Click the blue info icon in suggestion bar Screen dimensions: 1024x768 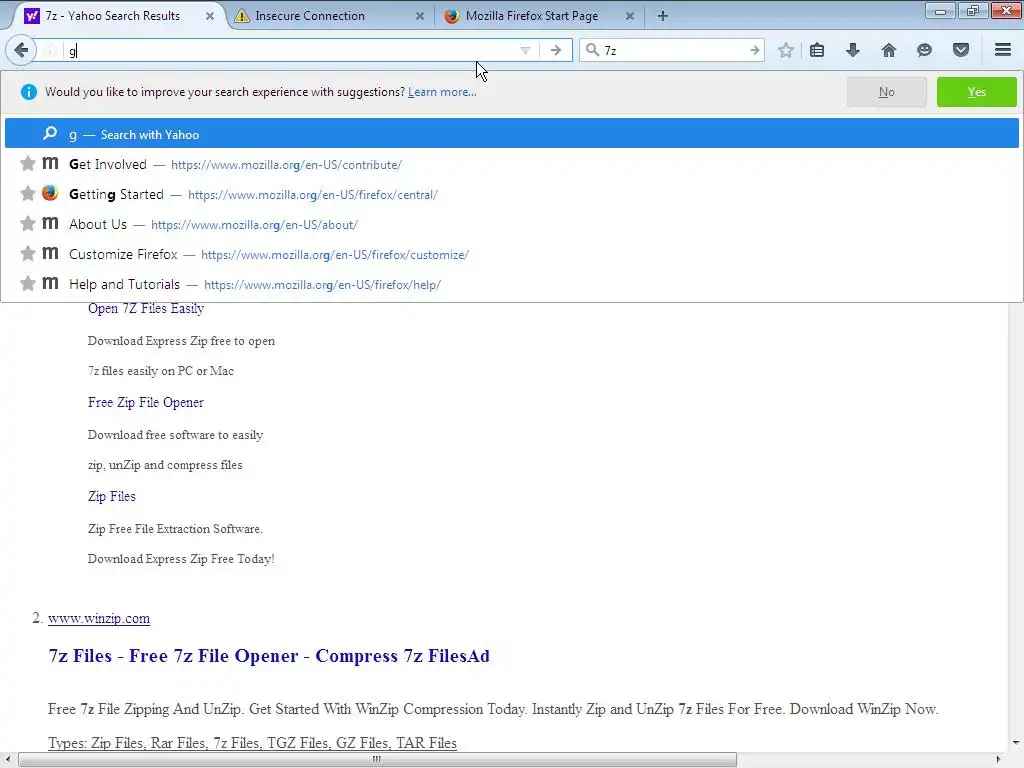[29, 92]
